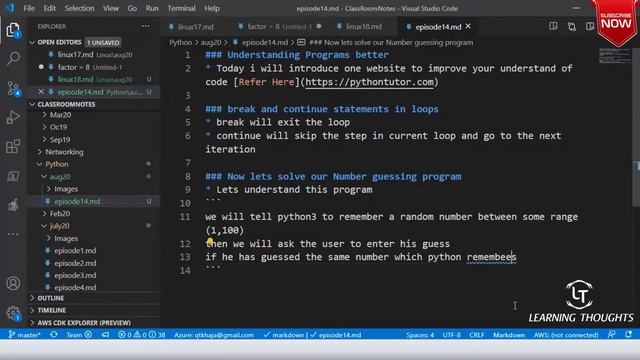Open the Extensions view

pos(13,147)
